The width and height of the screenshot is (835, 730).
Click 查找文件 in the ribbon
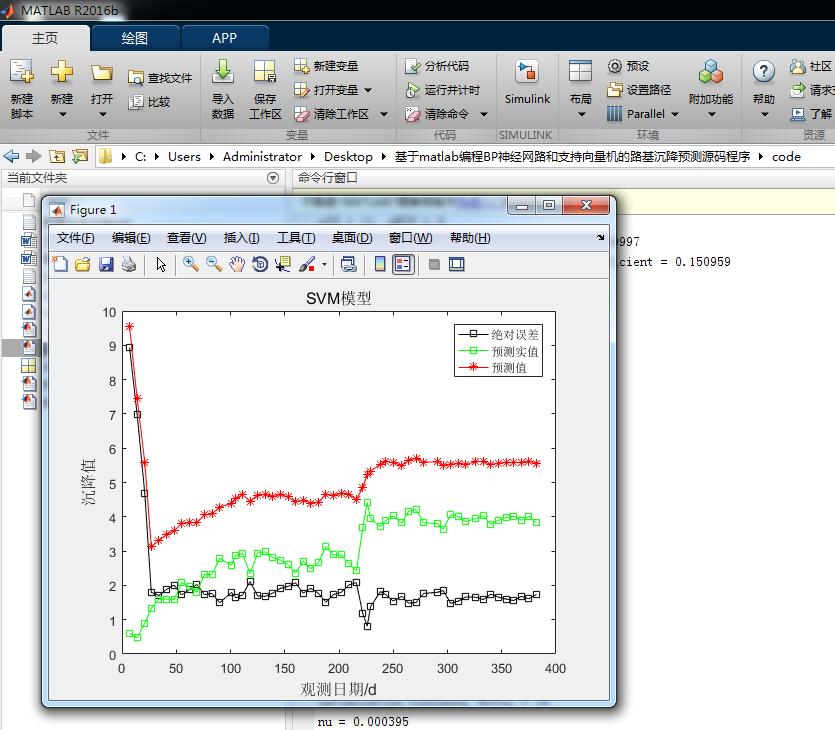tap(160, 78)
